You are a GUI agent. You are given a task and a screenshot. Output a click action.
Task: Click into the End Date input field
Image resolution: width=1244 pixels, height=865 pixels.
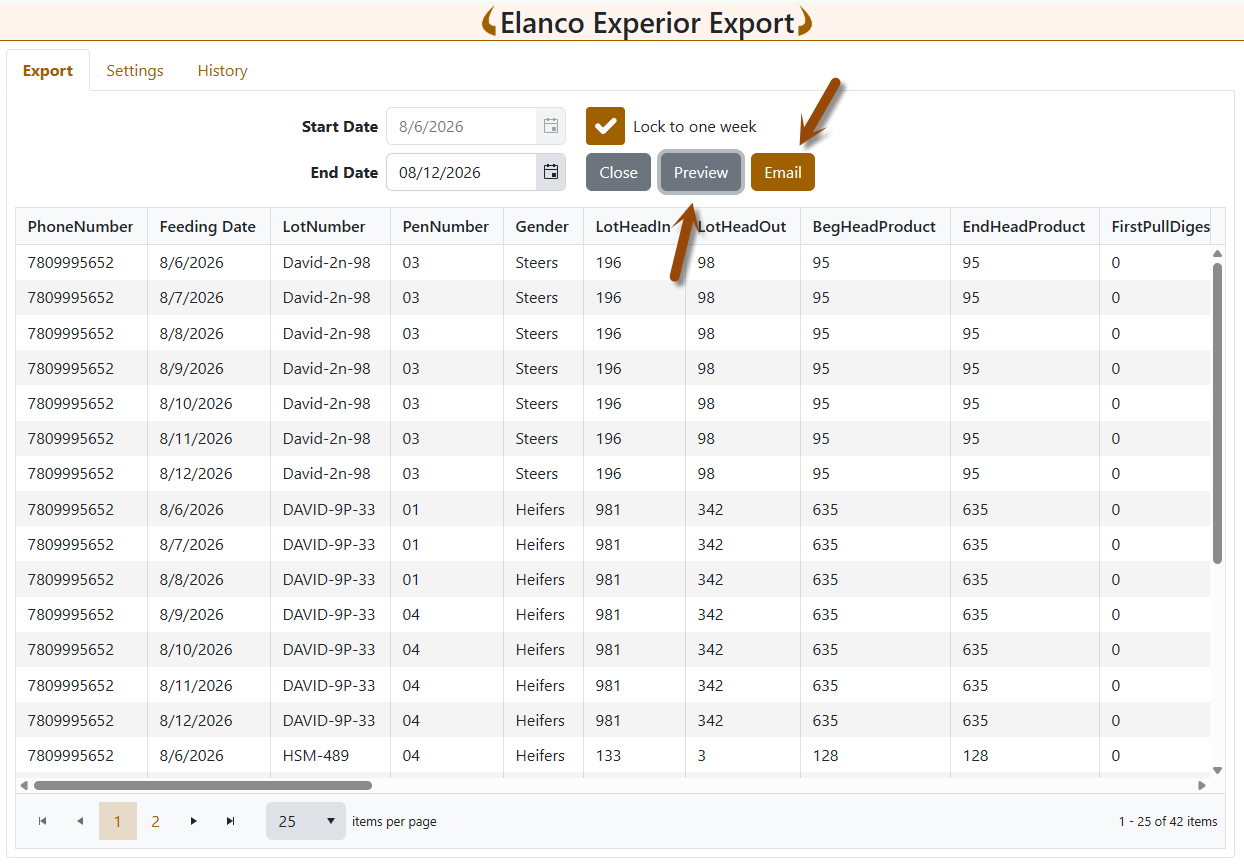461,172
